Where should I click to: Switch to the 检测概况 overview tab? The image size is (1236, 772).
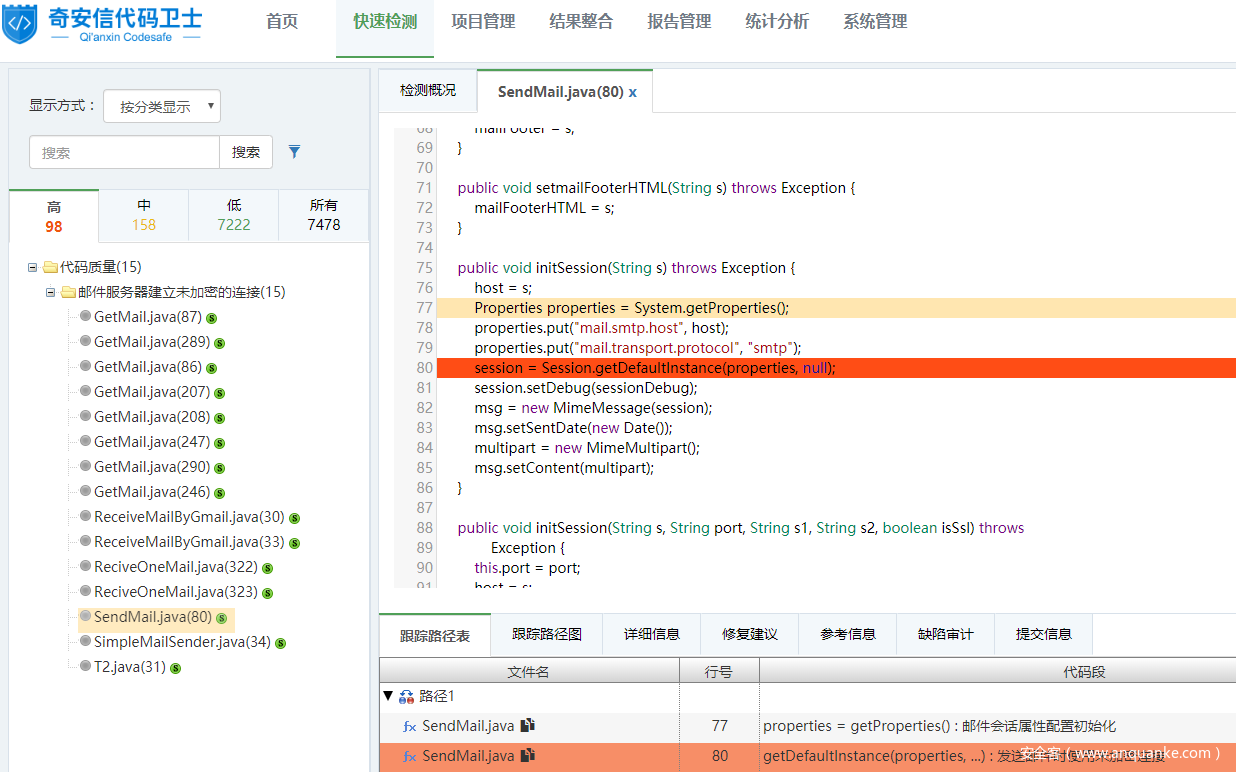click(x=427, y=91)
